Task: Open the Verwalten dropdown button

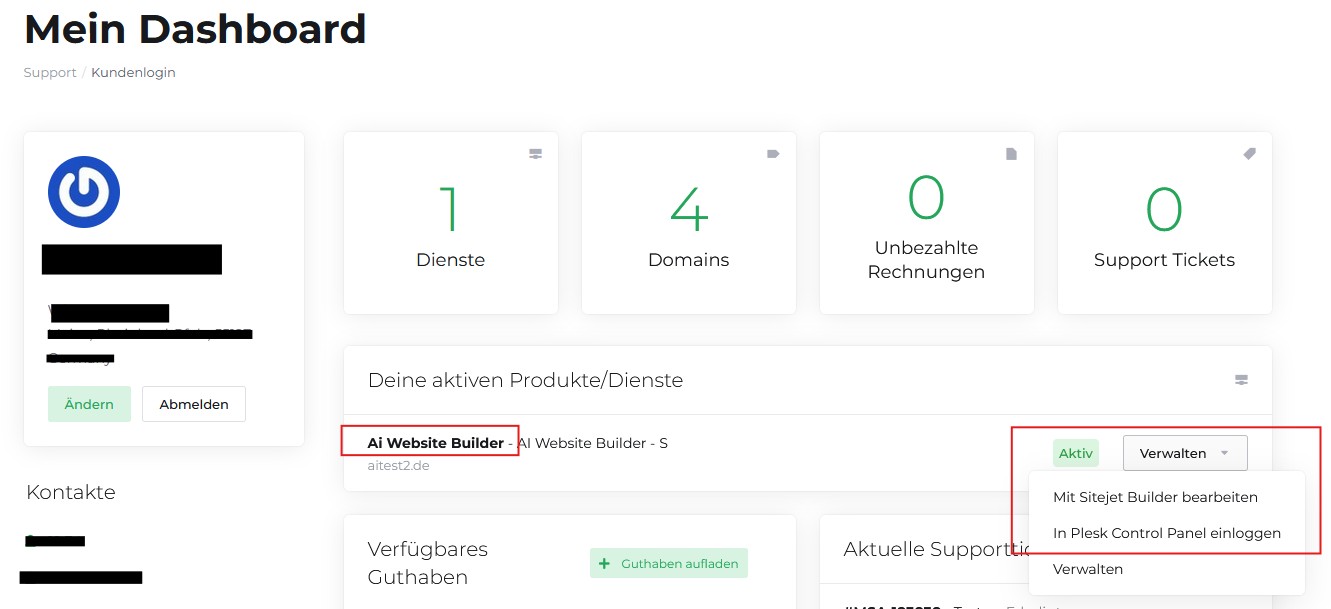Action: 1185,453
